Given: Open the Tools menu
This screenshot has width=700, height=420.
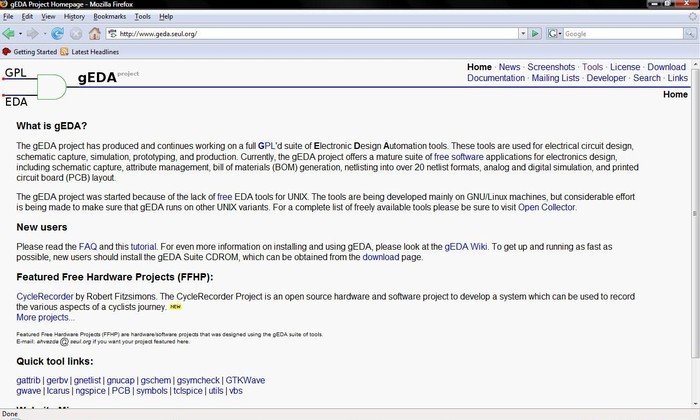Looking at the screenshot, I should click(142, 17).
